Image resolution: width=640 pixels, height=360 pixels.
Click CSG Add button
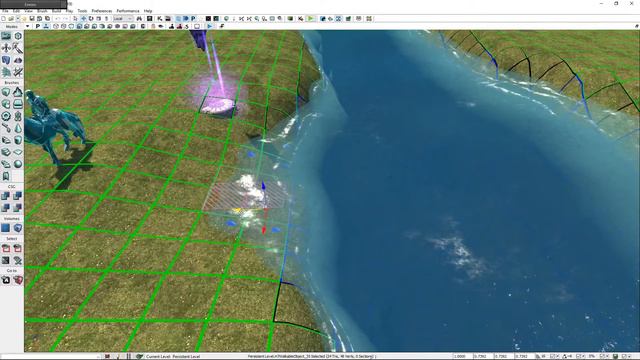tap(6, 196)
